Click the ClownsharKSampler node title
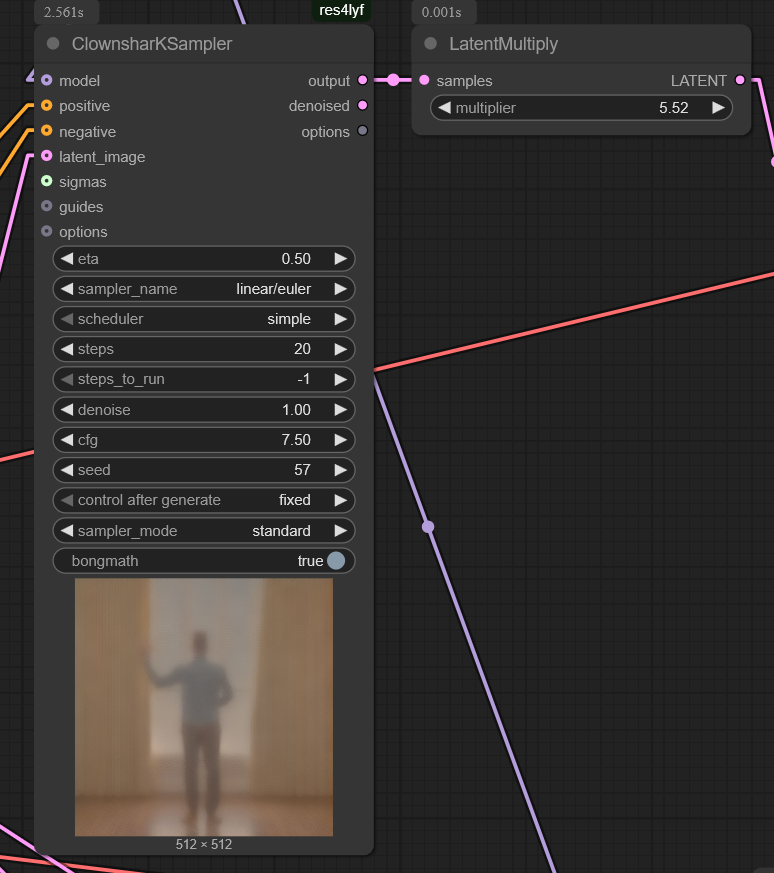 [152, 44]
